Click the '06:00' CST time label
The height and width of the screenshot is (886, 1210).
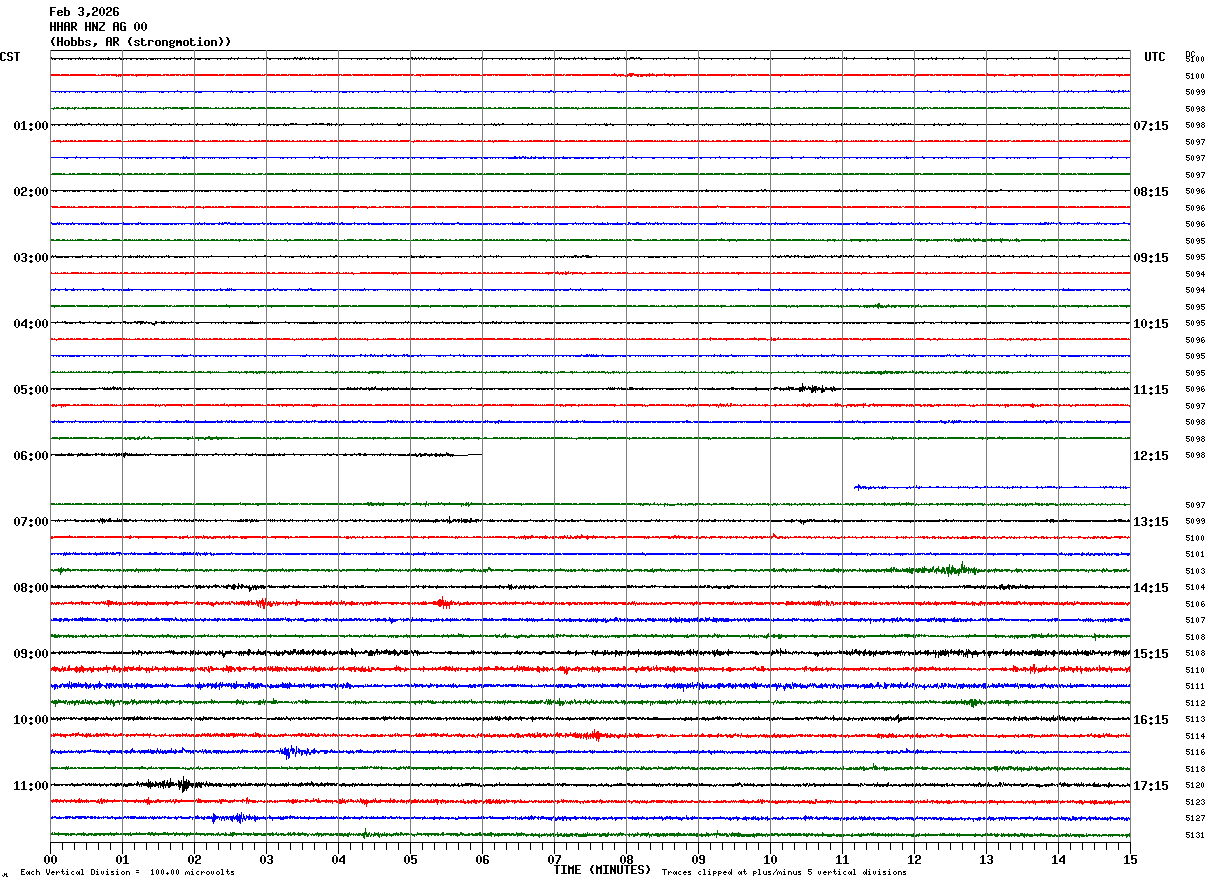31,456
